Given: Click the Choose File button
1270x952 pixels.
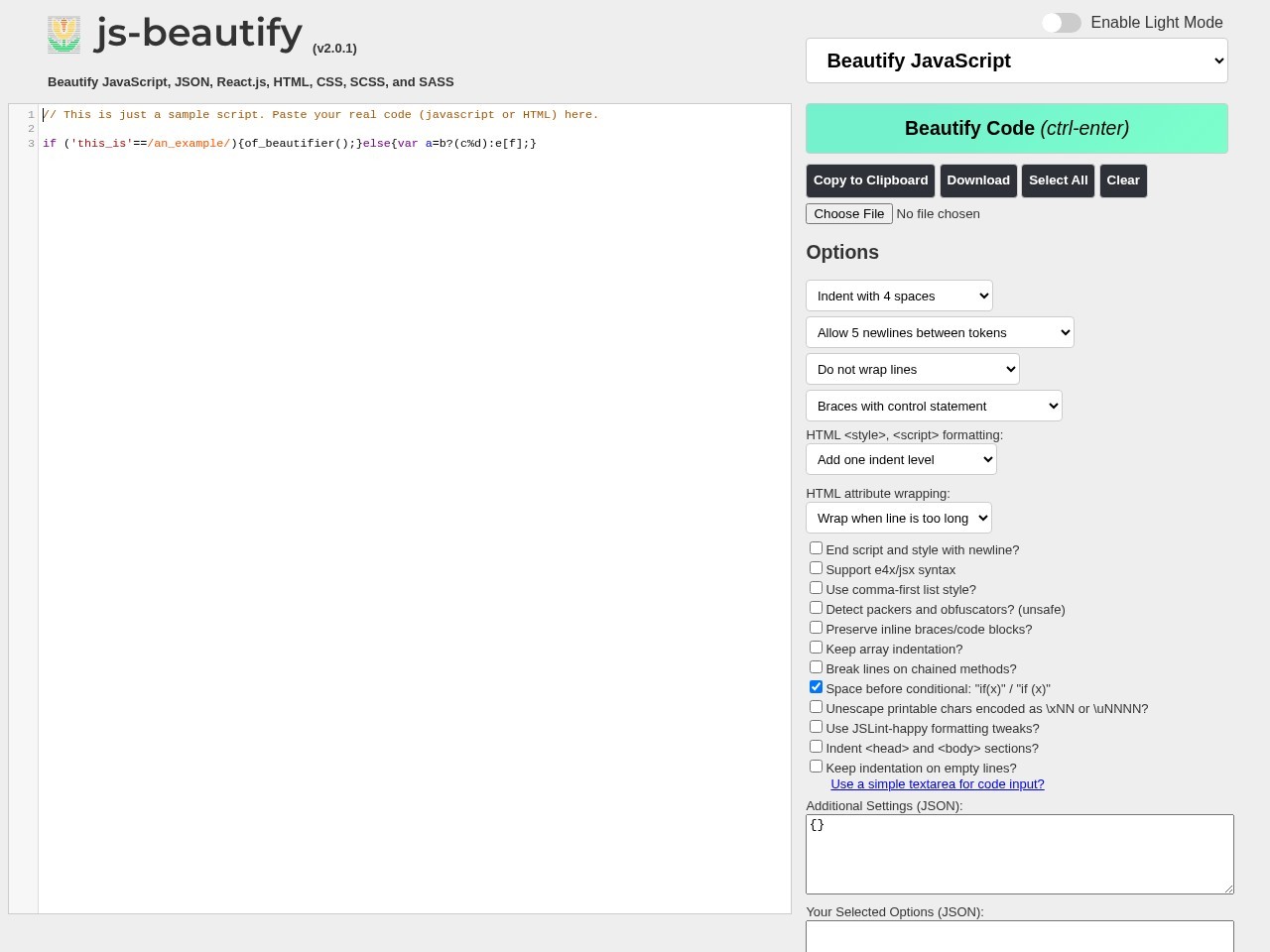Looking at the screenshot, I should (849, 213).
